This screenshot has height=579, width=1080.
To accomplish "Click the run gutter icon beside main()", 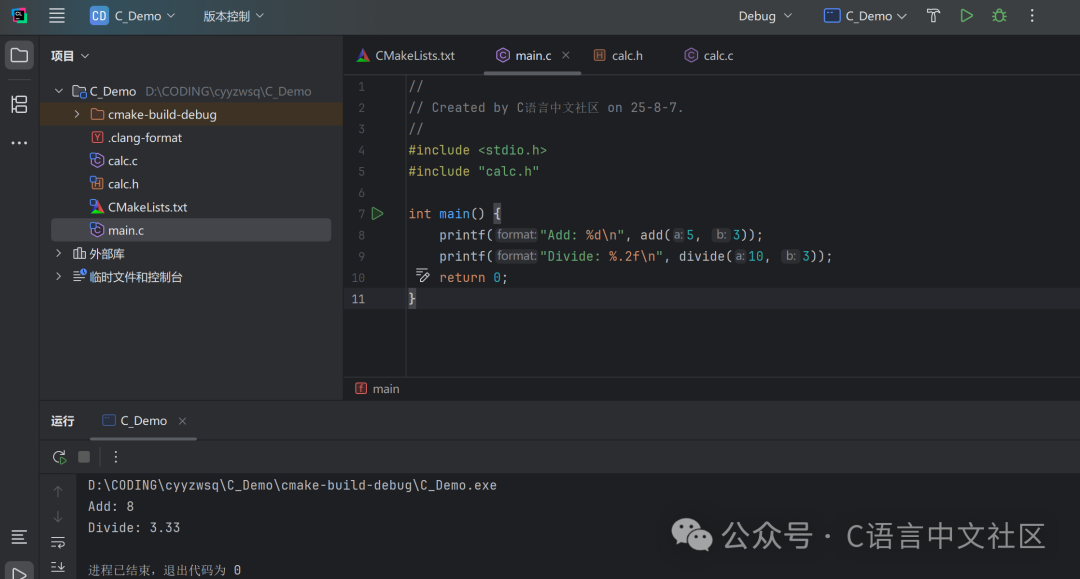I will [377, 213].
